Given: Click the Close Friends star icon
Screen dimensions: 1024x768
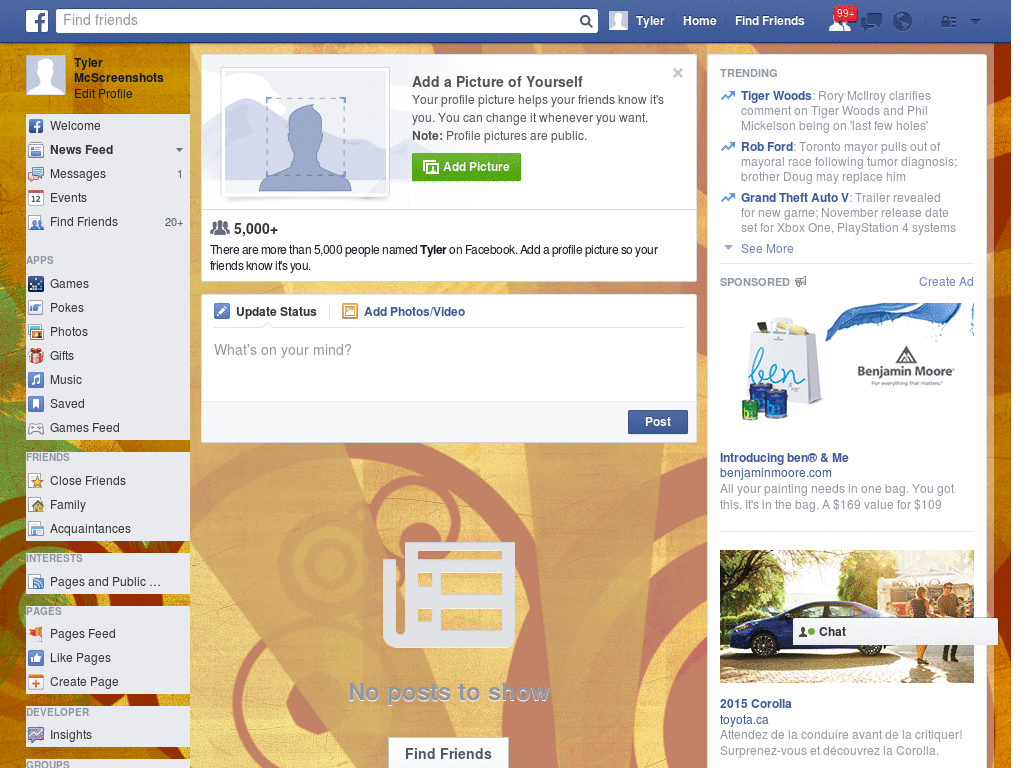Looking at the screenshot, I should pyautogui.click(x=36, y=481).
